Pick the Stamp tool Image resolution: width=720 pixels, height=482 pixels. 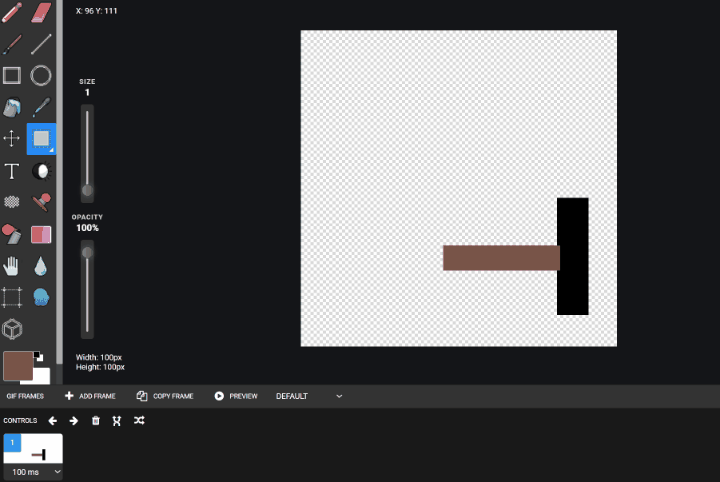click(41, 202)
